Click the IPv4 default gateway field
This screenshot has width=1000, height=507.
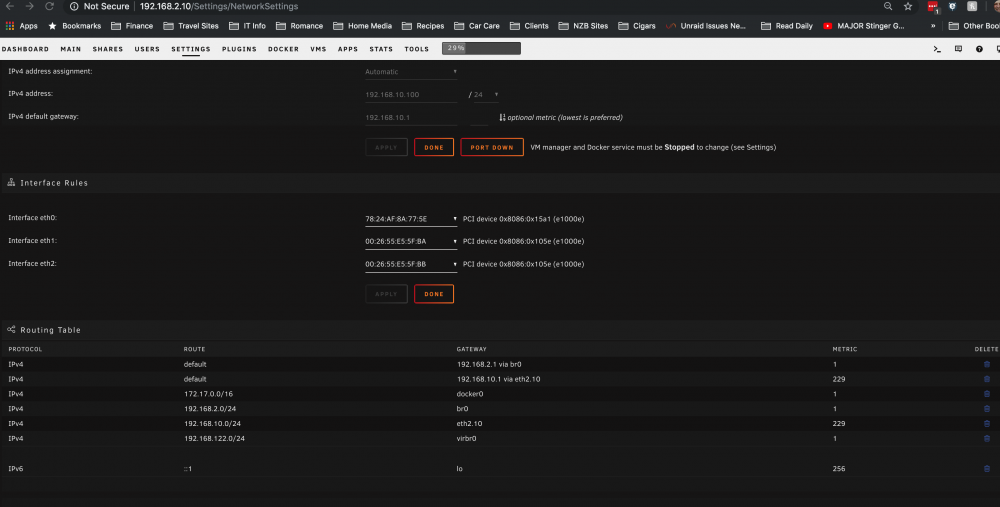pos(411,117)
